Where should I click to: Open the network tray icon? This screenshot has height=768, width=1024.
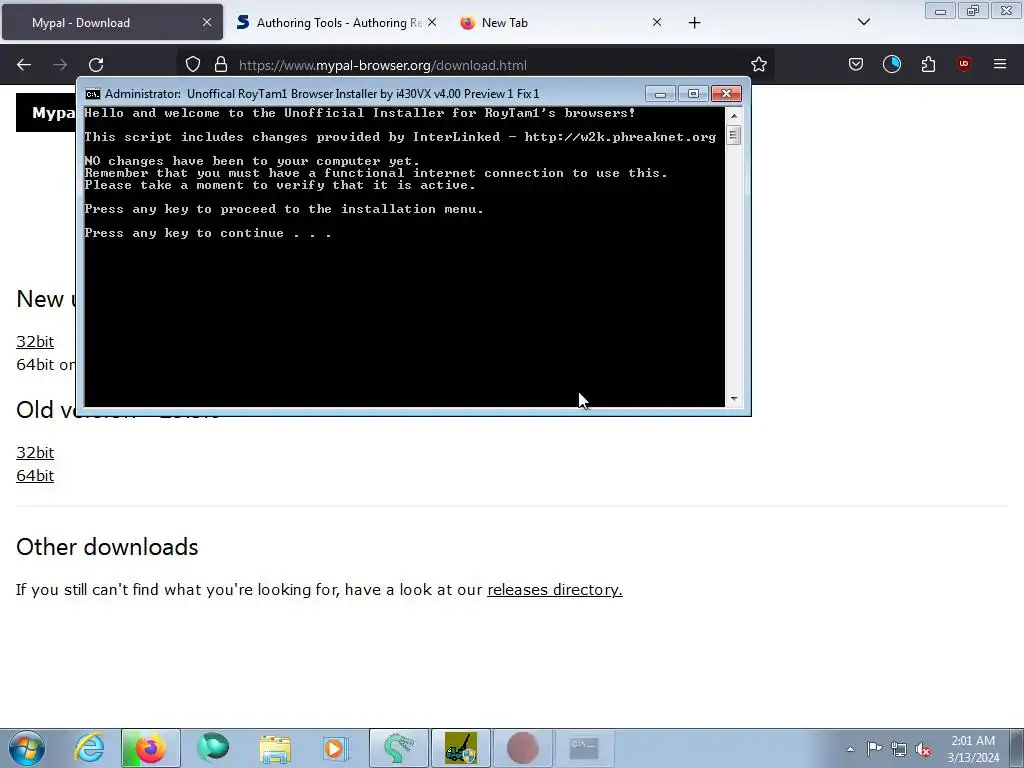coord(899,749)
